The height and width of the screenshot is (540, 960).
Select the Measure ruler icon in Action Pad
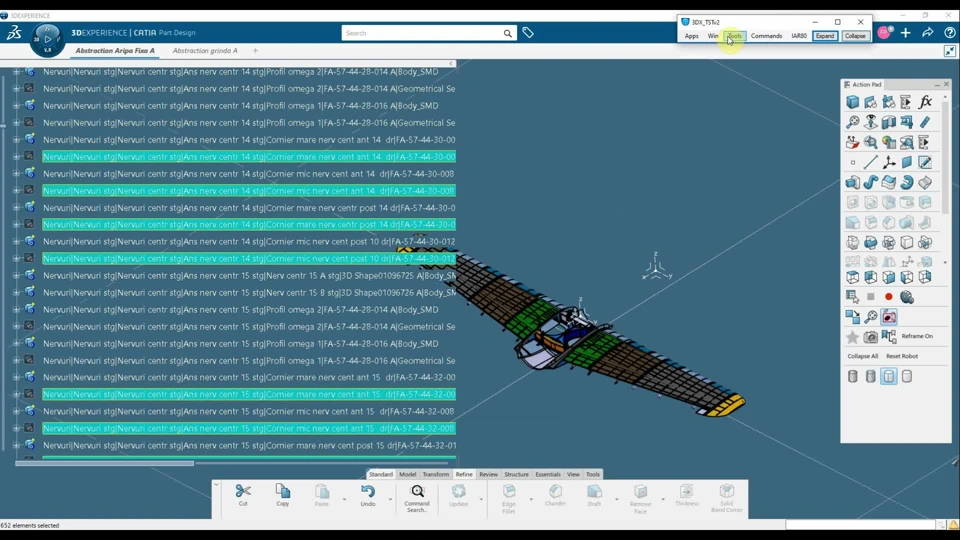coord(925,122)
